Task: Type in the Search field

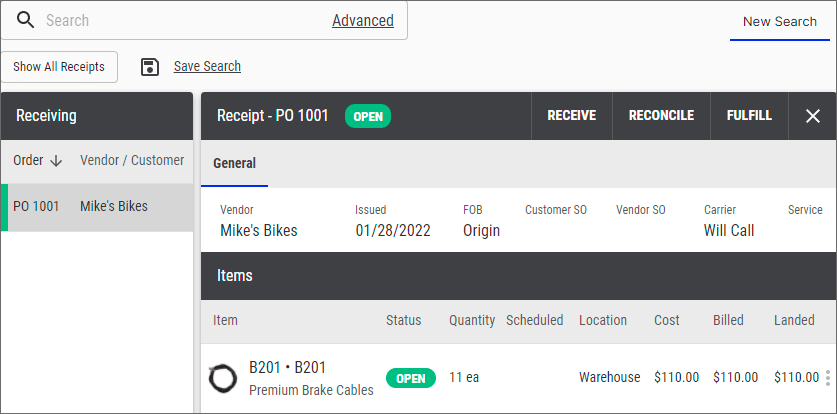Action: tap(180, 20)
